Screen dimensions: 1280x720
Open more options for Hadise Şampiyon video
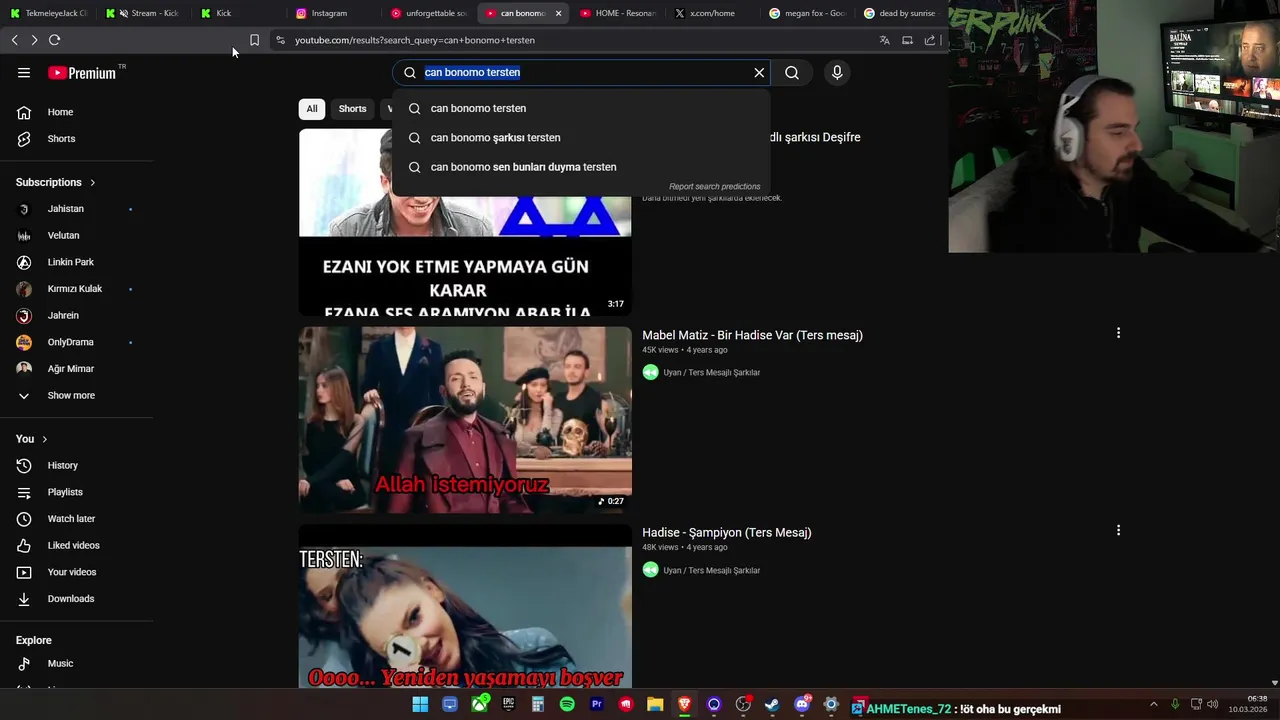(x=1118, y=531)
